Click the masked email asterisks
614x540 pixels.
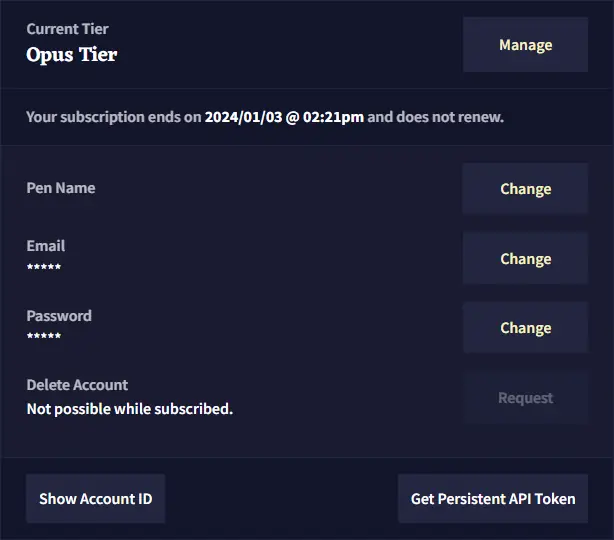44,267
